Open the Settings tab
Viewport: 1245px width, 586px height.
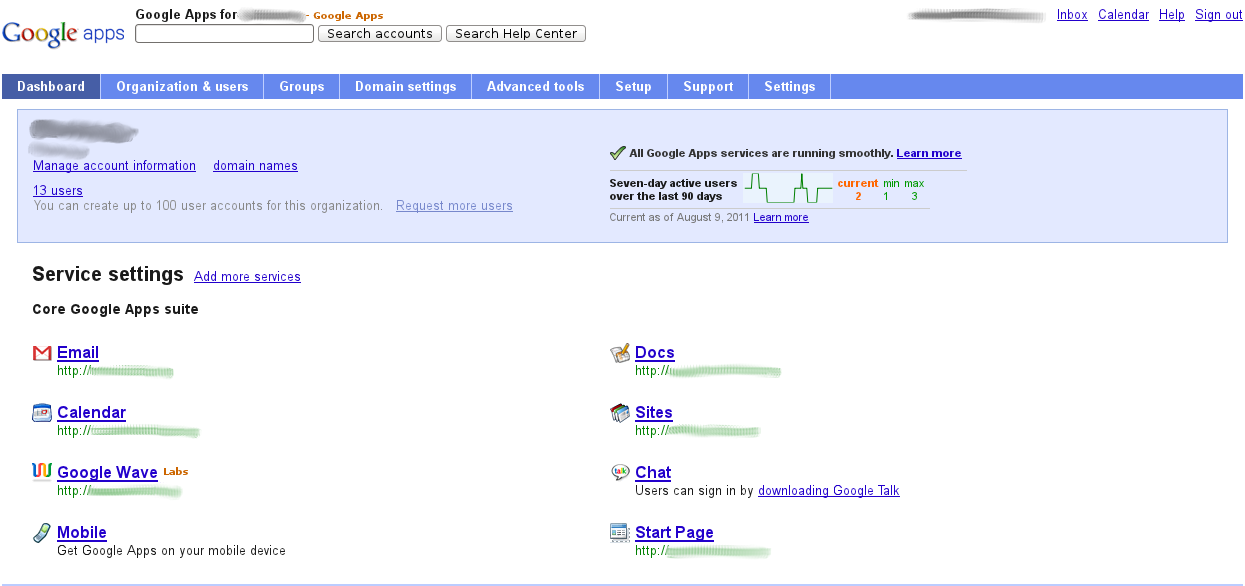(790, 87)
